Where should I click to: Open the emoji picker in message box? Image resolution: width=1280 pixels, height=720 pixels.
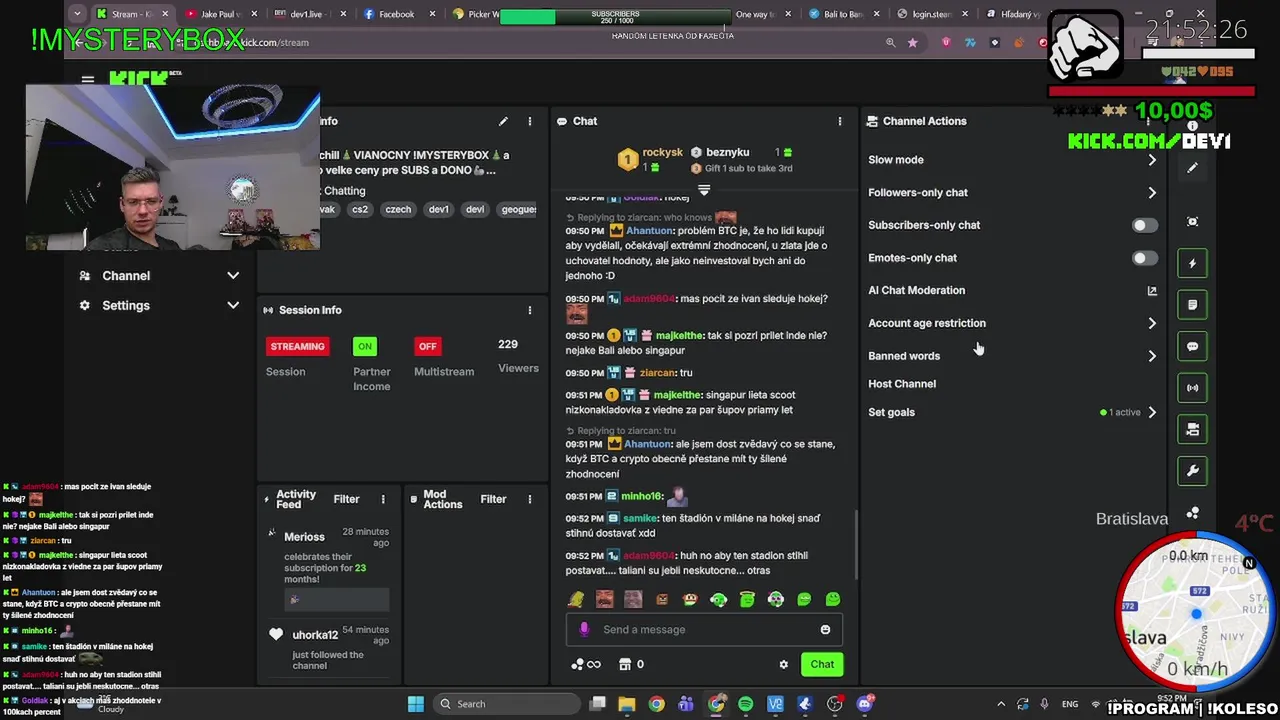coord(825,629)
